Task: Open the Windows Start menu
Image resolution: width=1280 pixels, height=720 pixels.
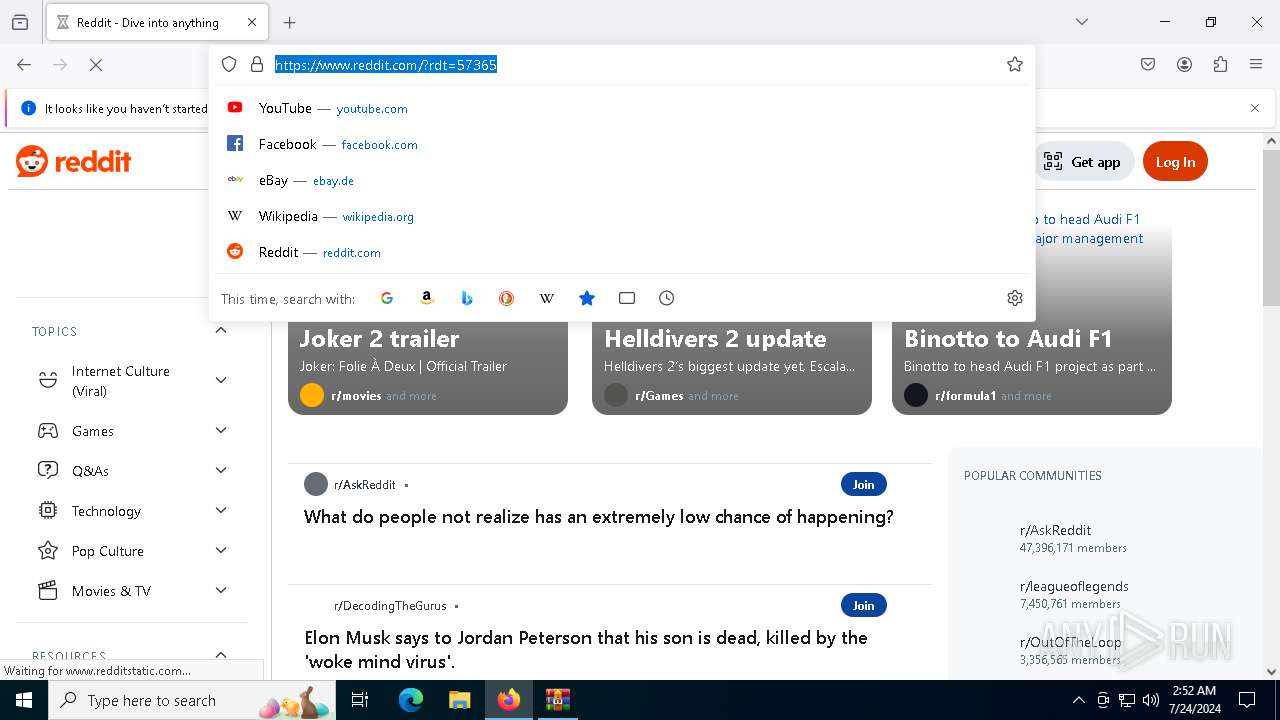Action: pyautogui.click(x=24, y=700)
